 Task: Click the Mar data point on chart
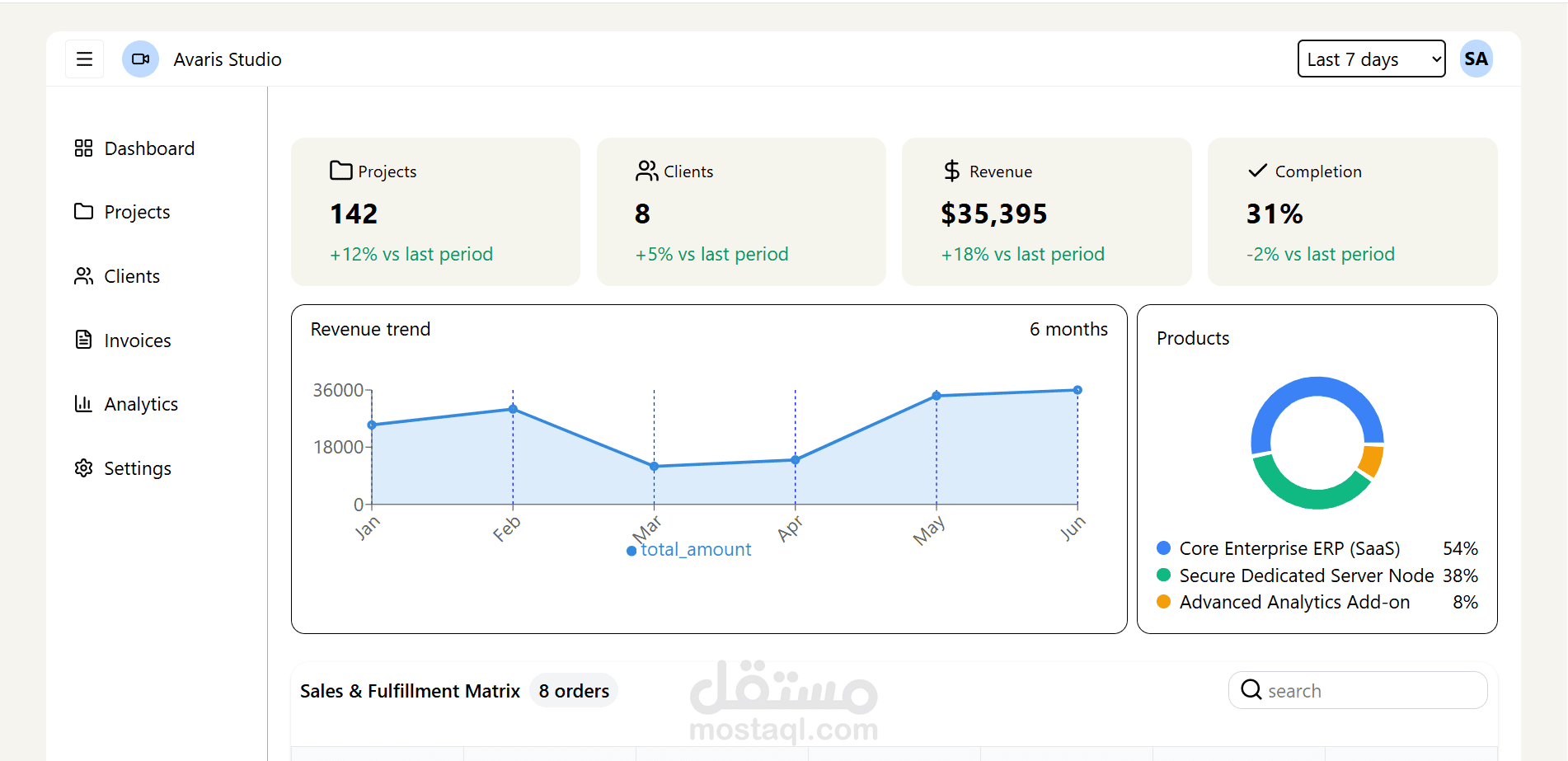(654, 467)
